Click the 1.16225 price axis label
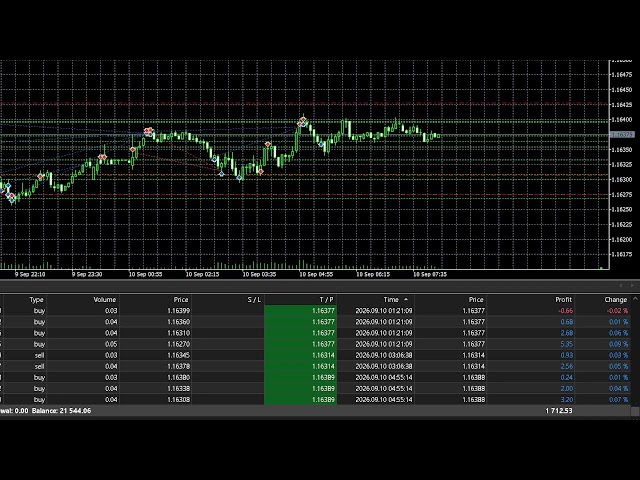The image size is (640, 480). 621,224
